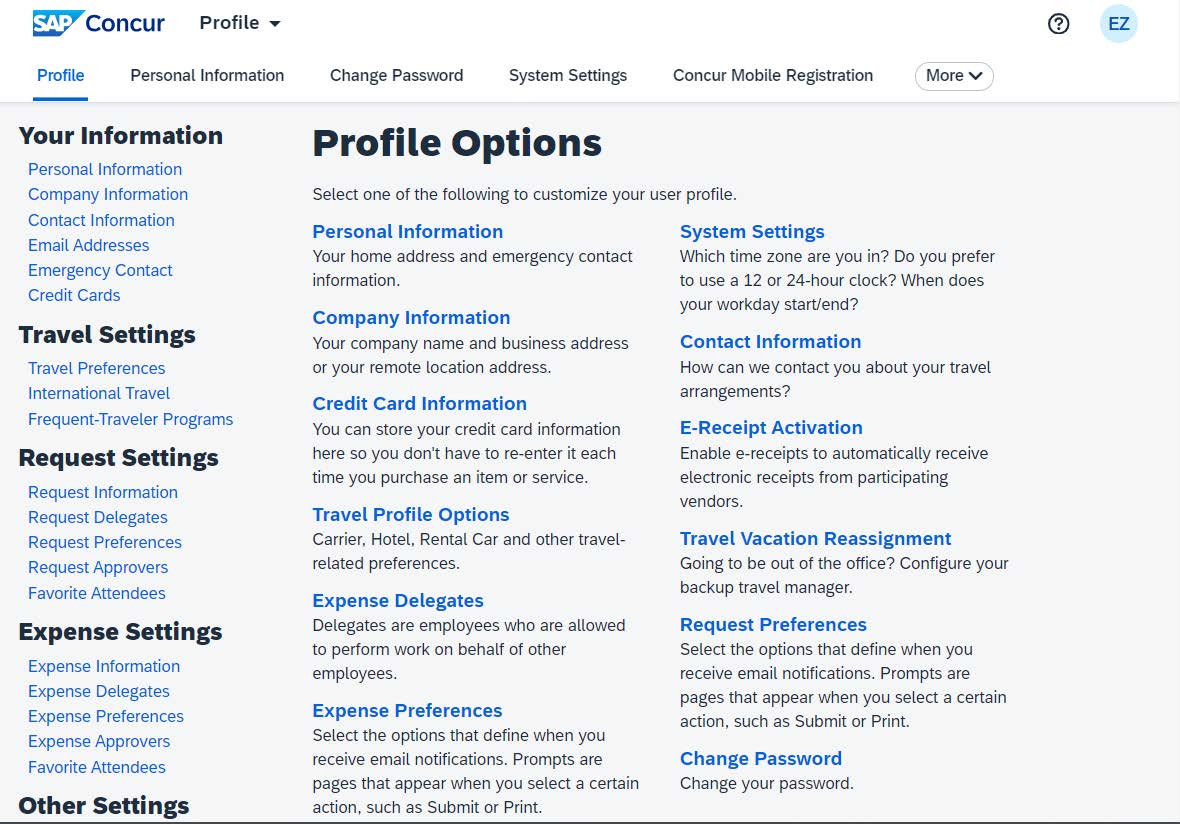Select Request Delegates in the sidebar

pos(97,517)
